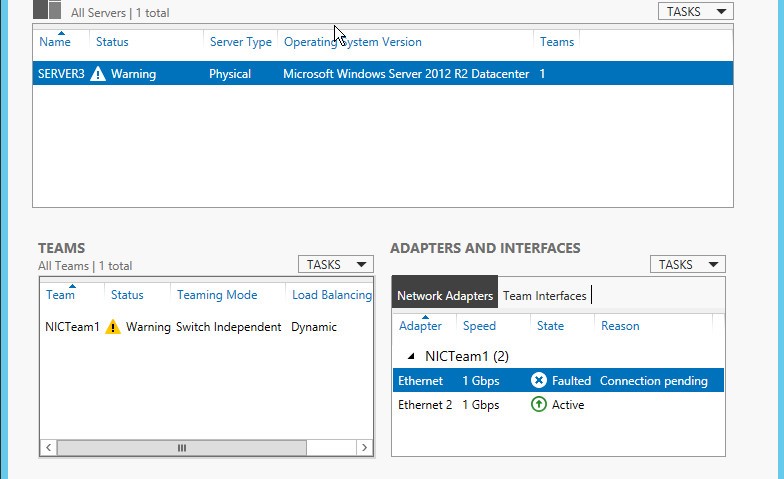Click the NICTeam1 warning triangle icon
This screenshot has height=479, width=784.
point(113,327)
